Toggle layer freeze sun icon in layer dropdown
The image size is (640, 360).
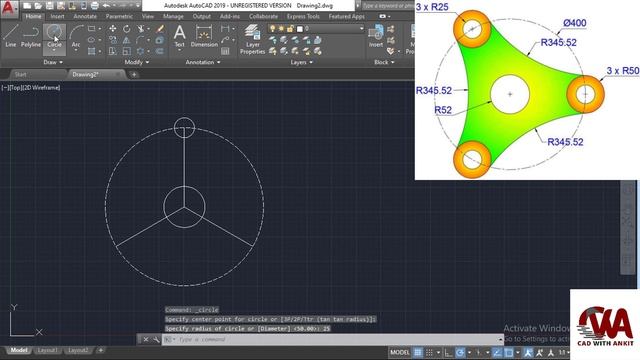(x=281, y=29)
